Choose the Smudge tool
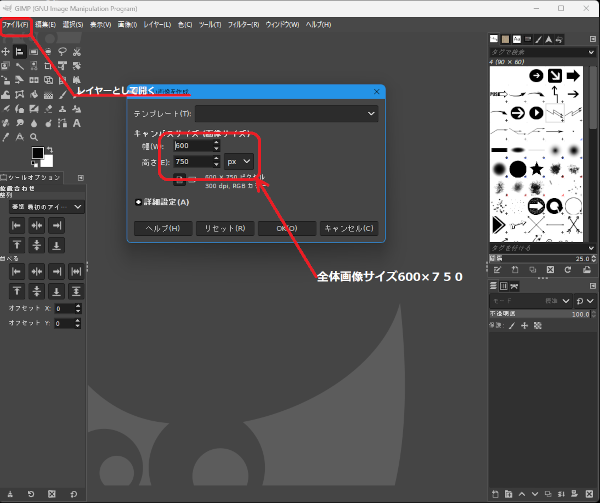The image size is (600, 503). tap(20, 123)
